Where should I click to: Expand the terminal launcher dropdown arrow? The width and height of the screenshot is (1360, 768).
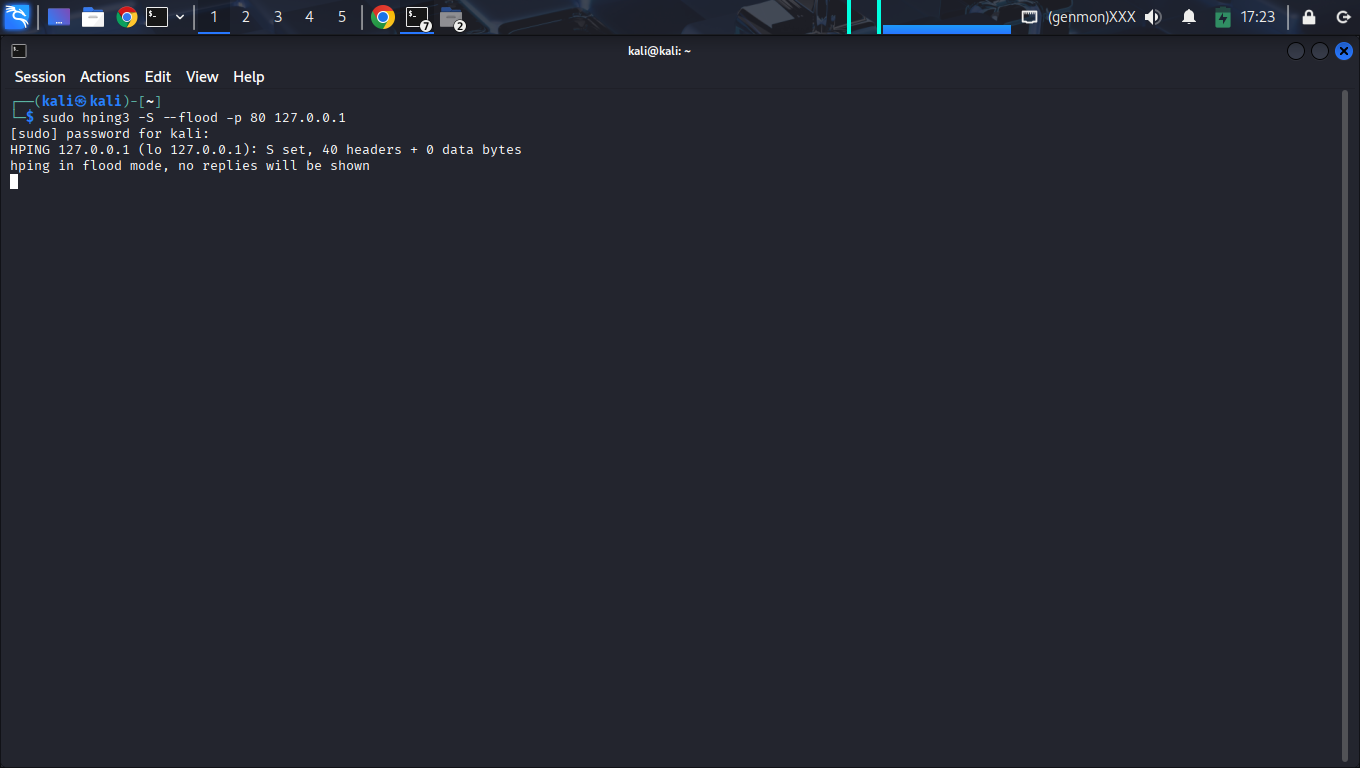(x=180, y=17)
